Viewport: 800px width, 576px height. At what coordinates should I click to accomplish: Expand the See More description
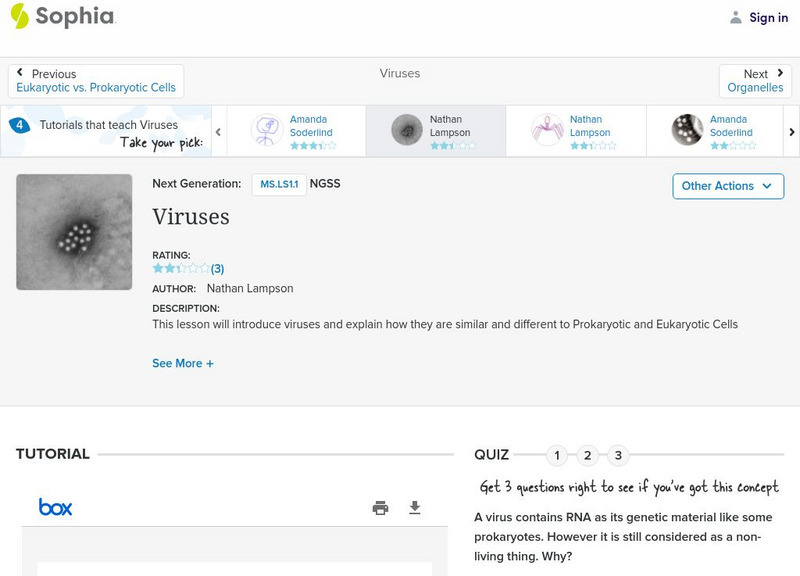point(183,364)
